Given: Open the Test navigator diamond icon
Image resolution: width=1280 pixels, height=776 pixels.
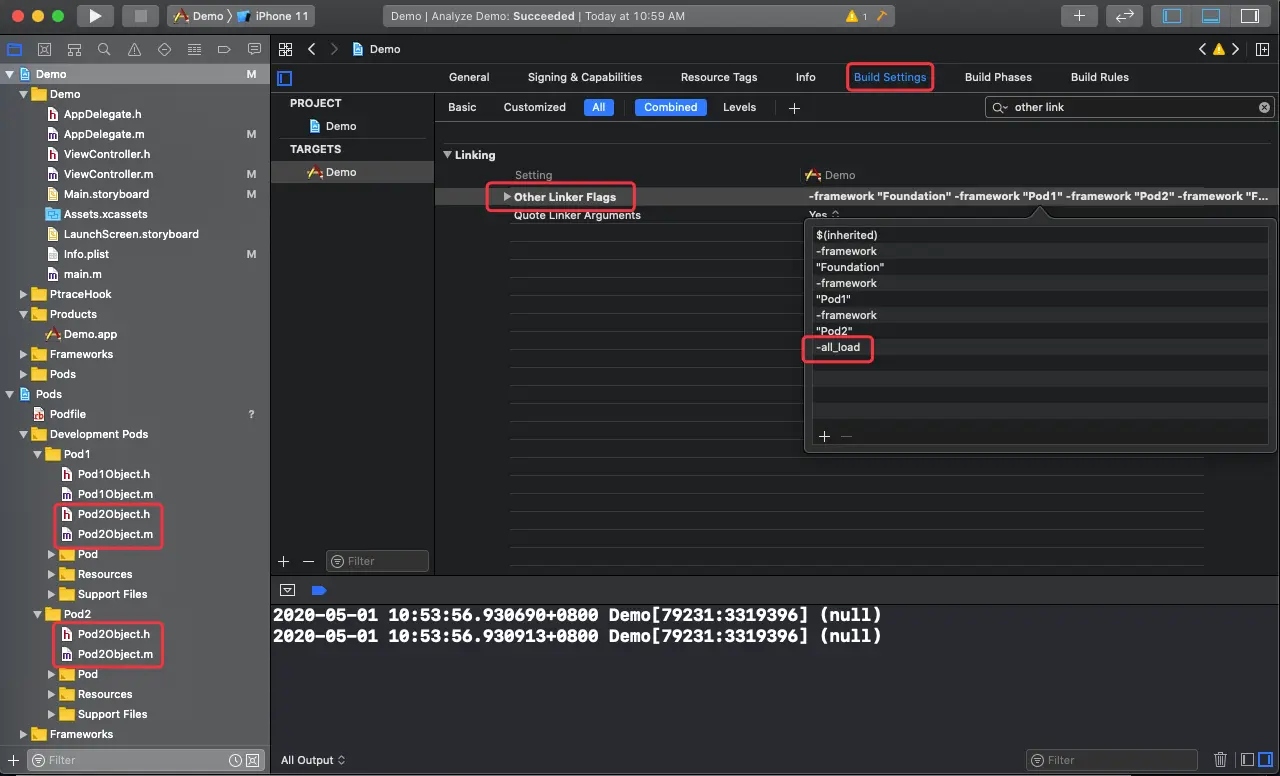Looking at the screenshot, I should [x=164, y=49].
